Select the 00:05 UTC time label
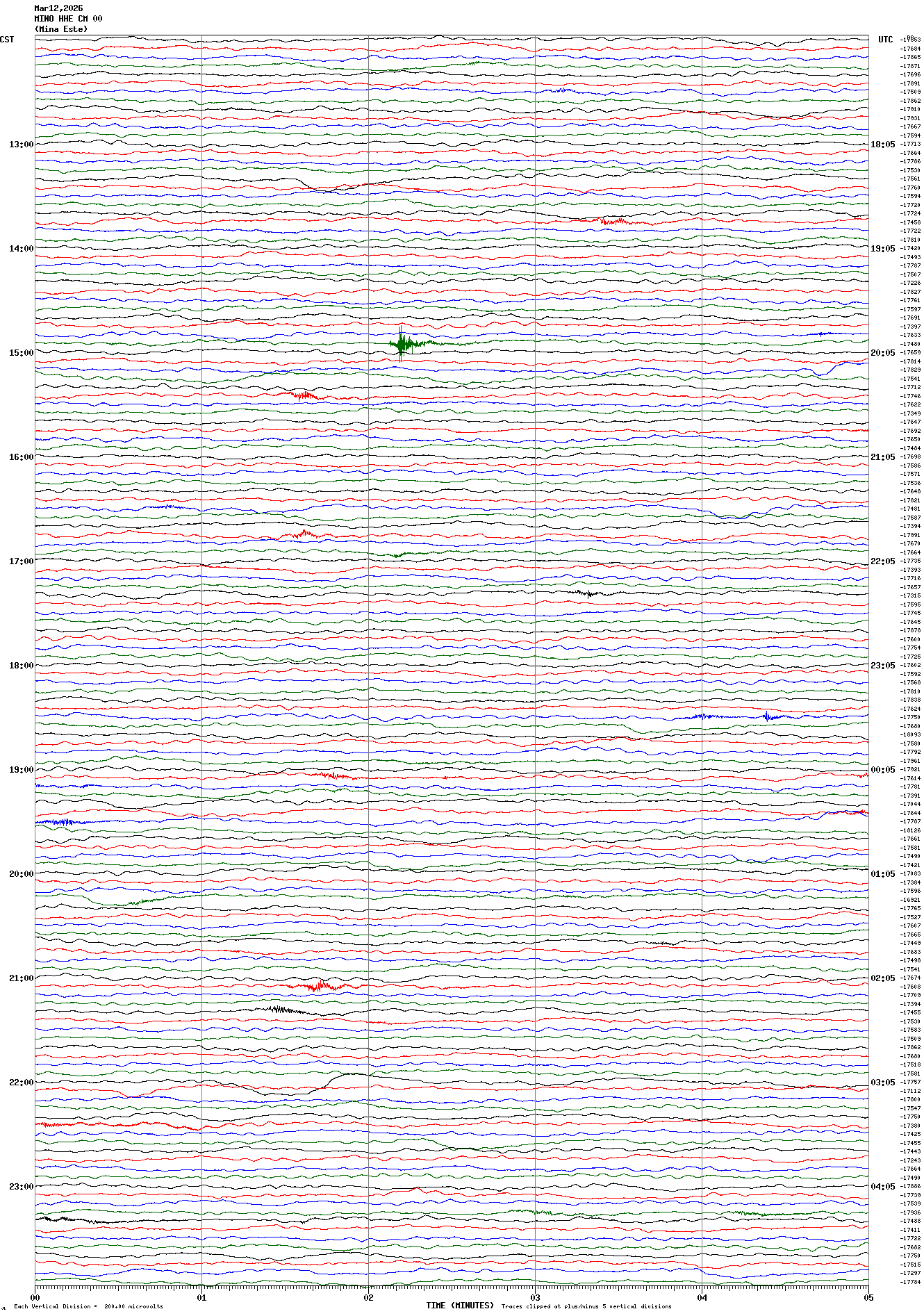Screen dimensions: 924x1316 pos(883,770)
